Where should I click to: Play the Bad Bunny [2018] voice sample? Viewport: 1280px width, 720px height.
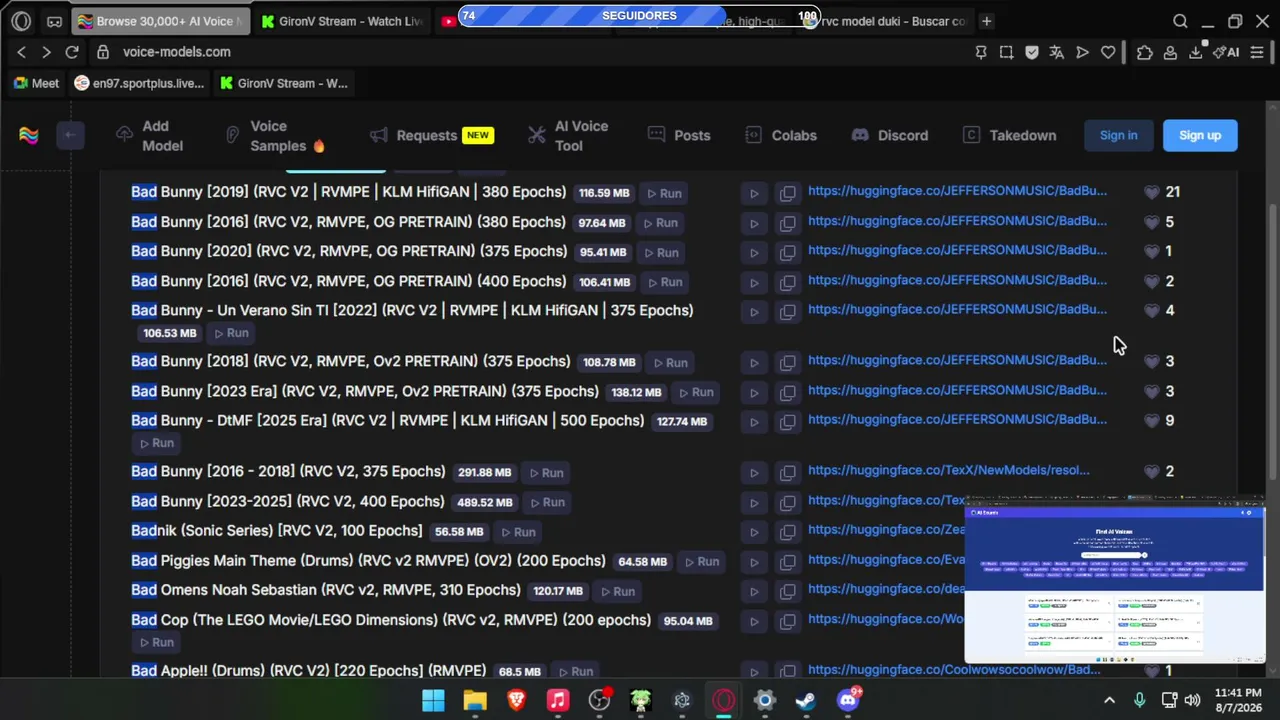tap(754, 362)
